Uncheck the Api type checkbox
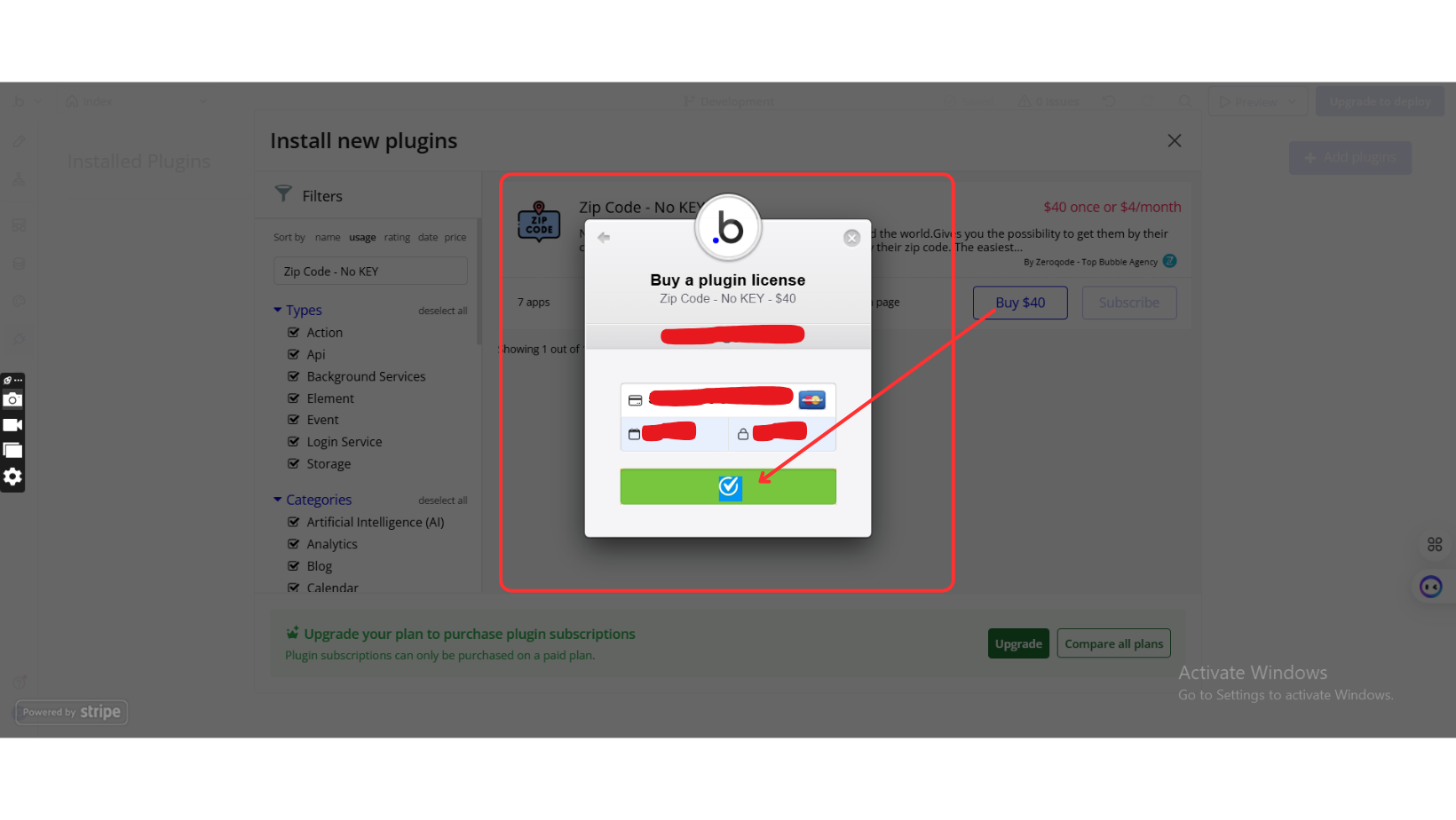Screen dimensions: 1456x820 pos(294,354)
